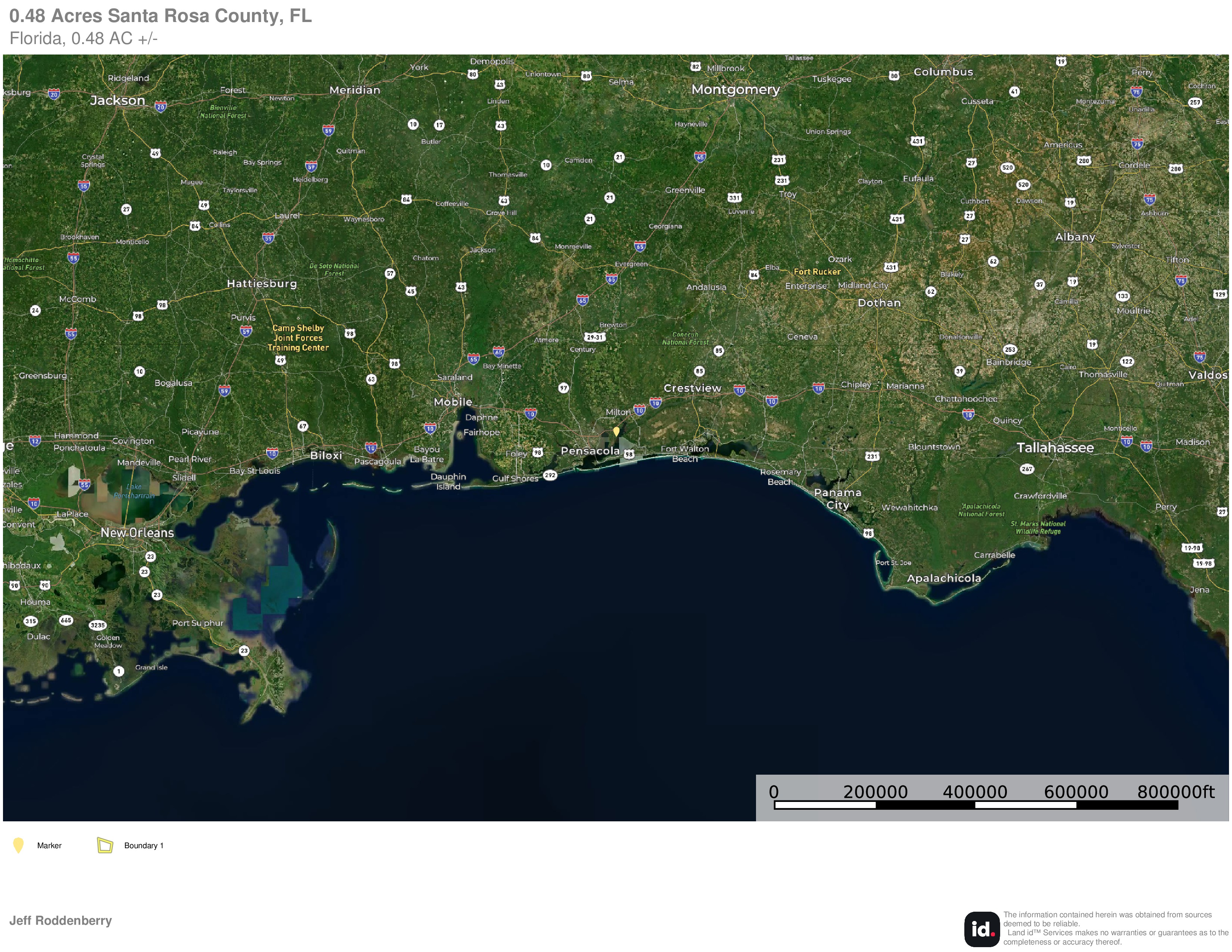Screen dimensions: 1232x952
Task: Click the Jeff Roddenberry name text
Action: click(60, 920)
